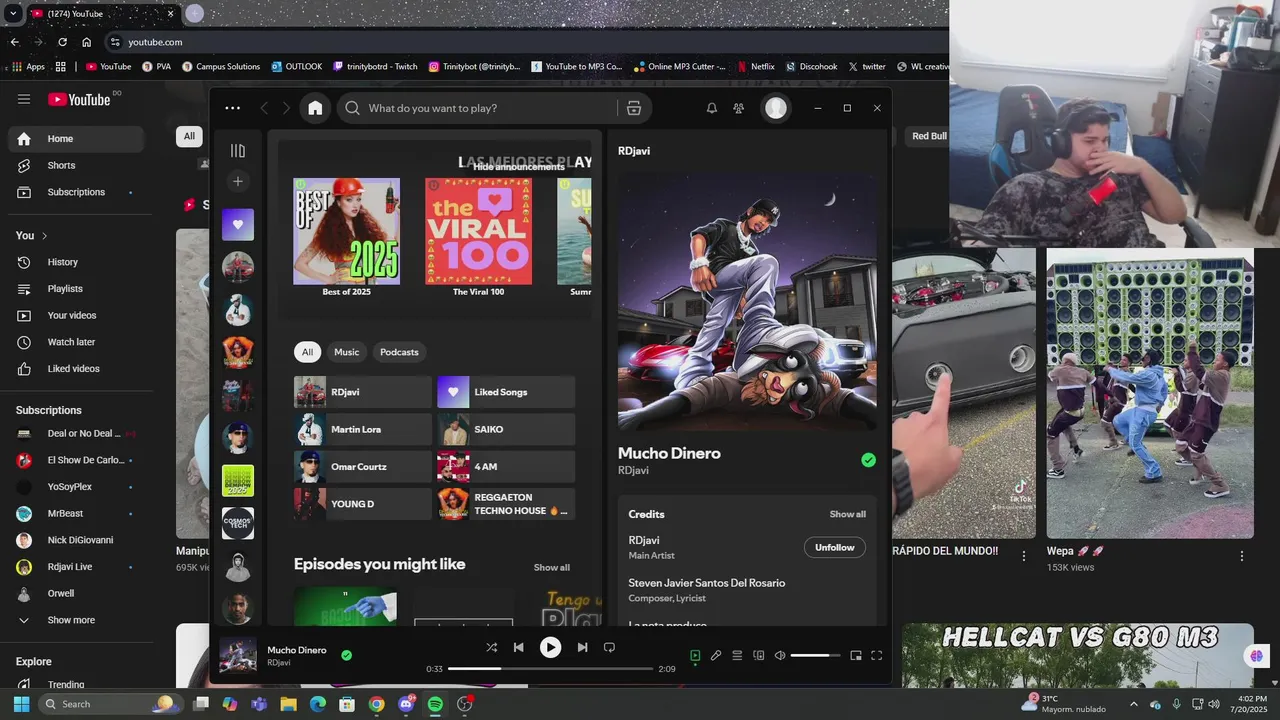Select the Podcasts filter chip
Screen dimensions: 1280x720
pos(399,352)
